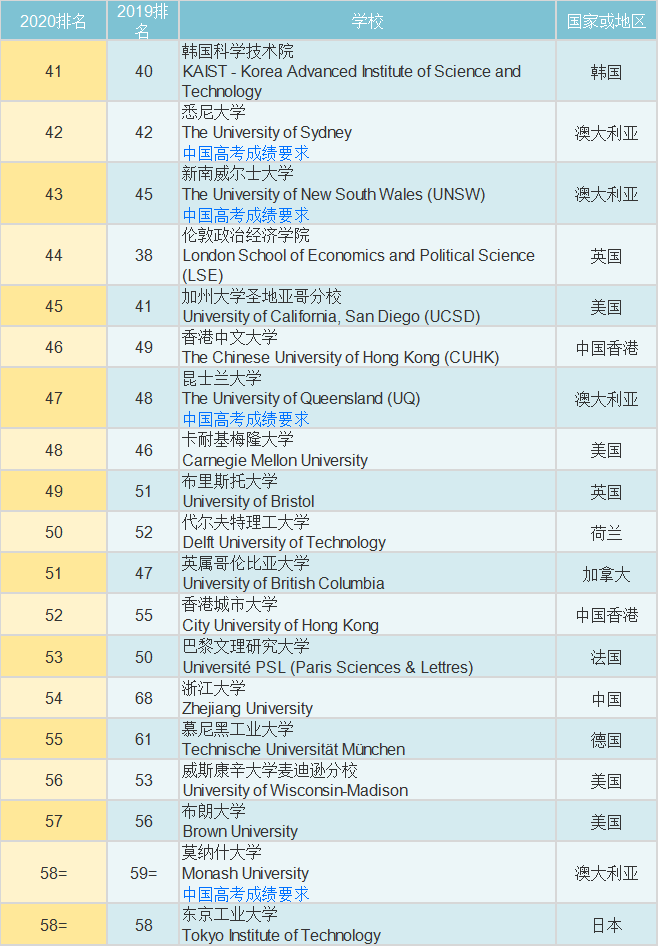
Task: Click 2020 rank 41 cell
Action: [54, 71]
